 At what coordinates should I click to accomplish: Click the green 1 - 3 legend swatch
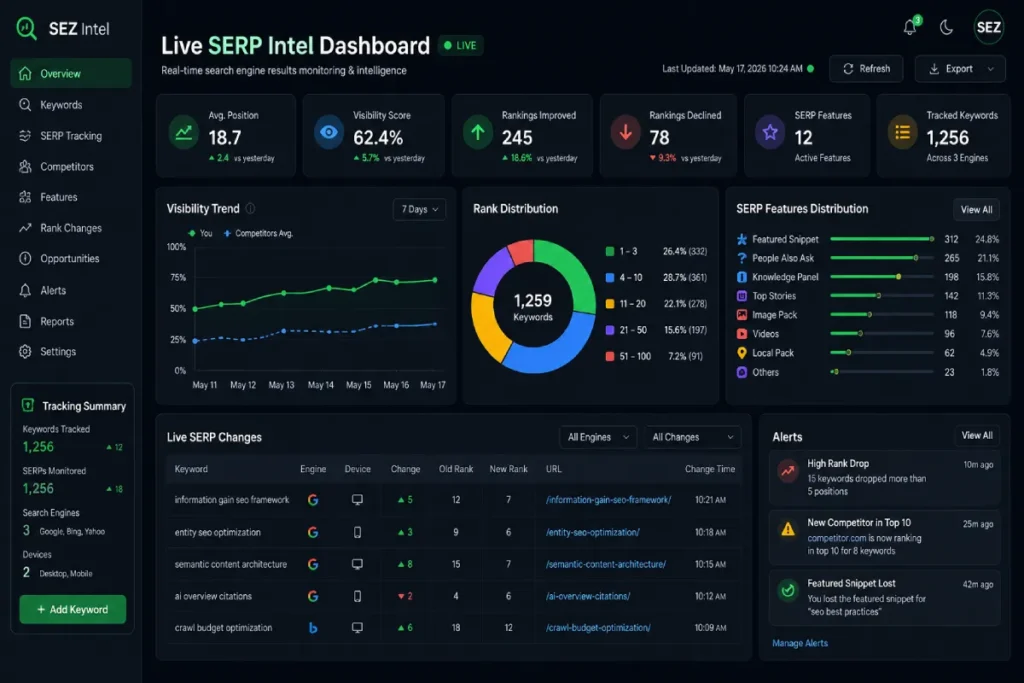pos(610,251)
